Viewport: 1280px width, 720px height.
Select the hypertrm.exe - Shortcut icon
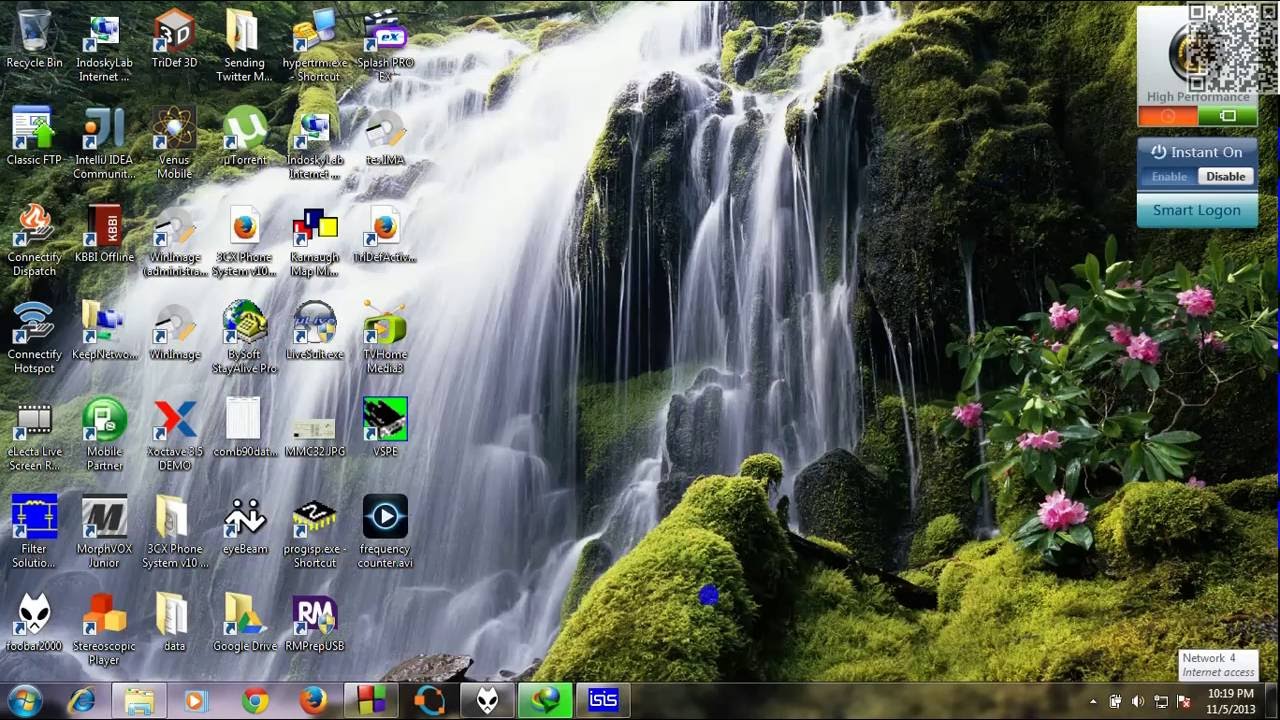coord(315,47)
